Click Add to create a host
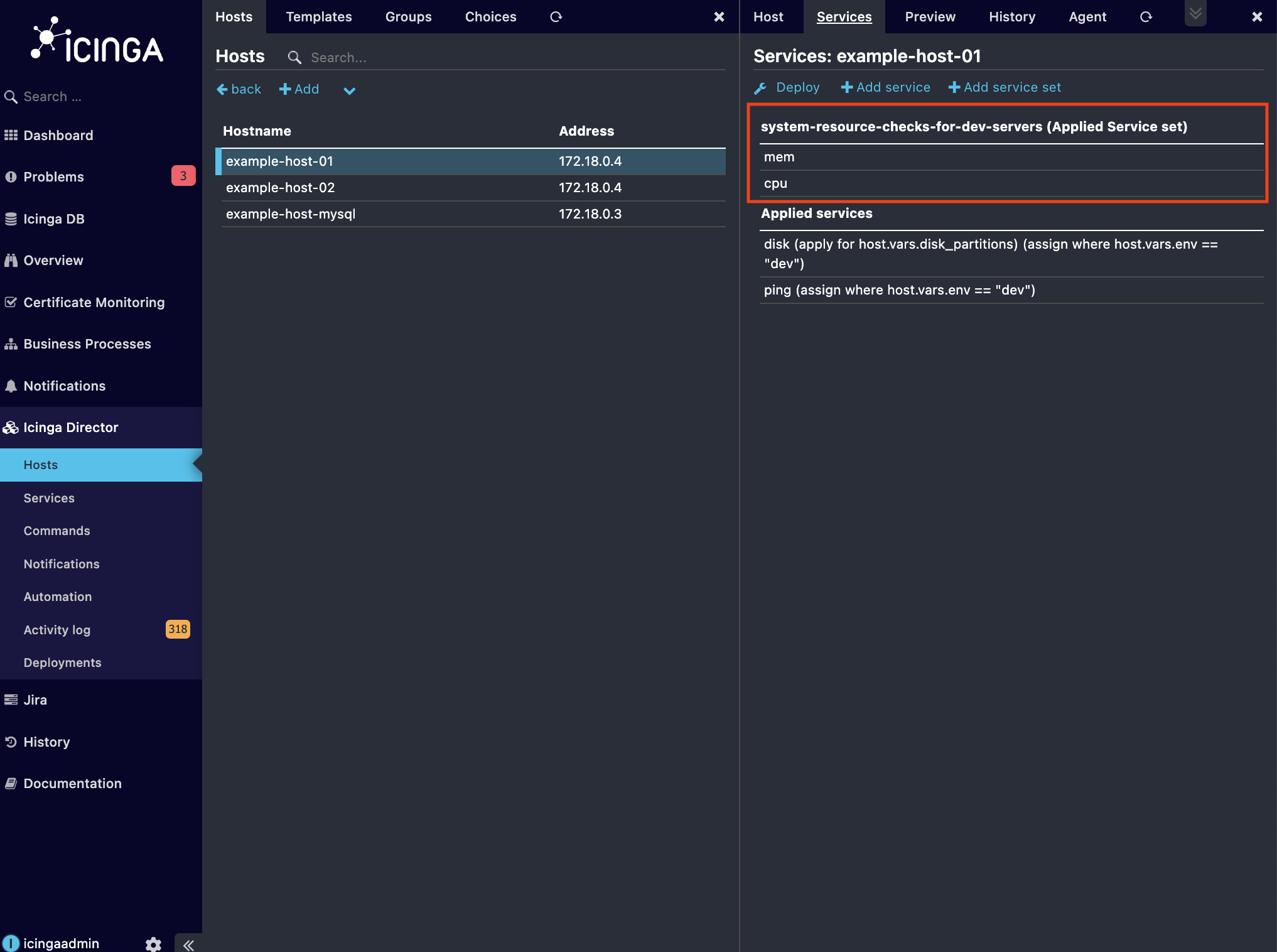The image size is (1277, 952). [299, 89]
